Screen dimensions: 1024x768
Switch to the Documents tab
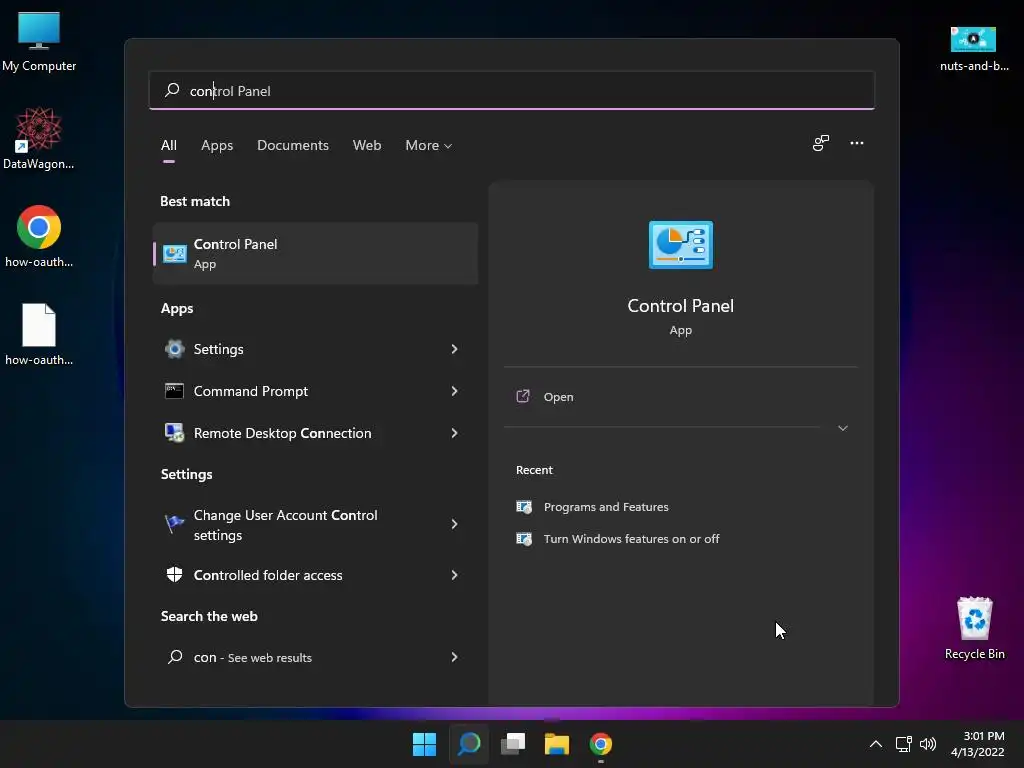pos(293,146)
